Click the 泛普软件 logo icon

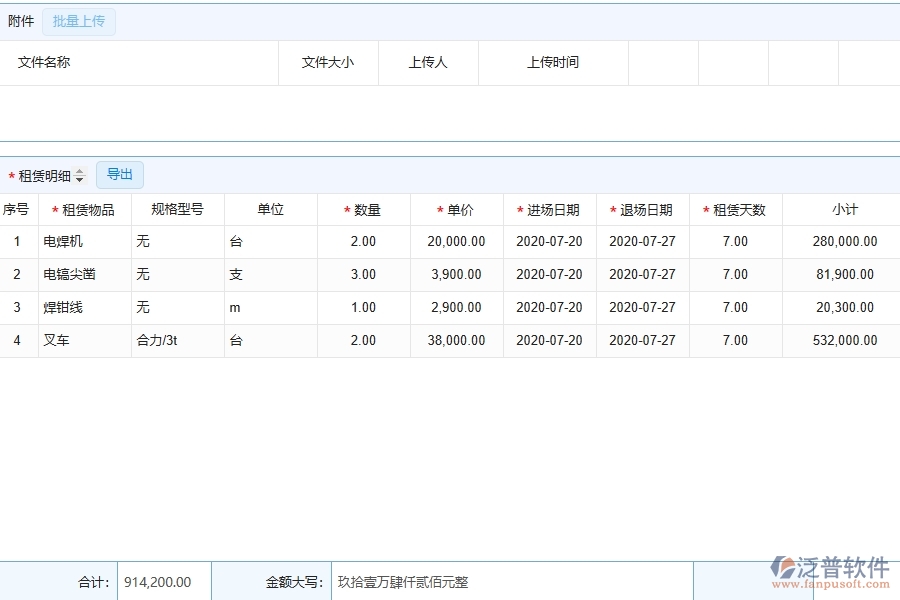point(783,568)
